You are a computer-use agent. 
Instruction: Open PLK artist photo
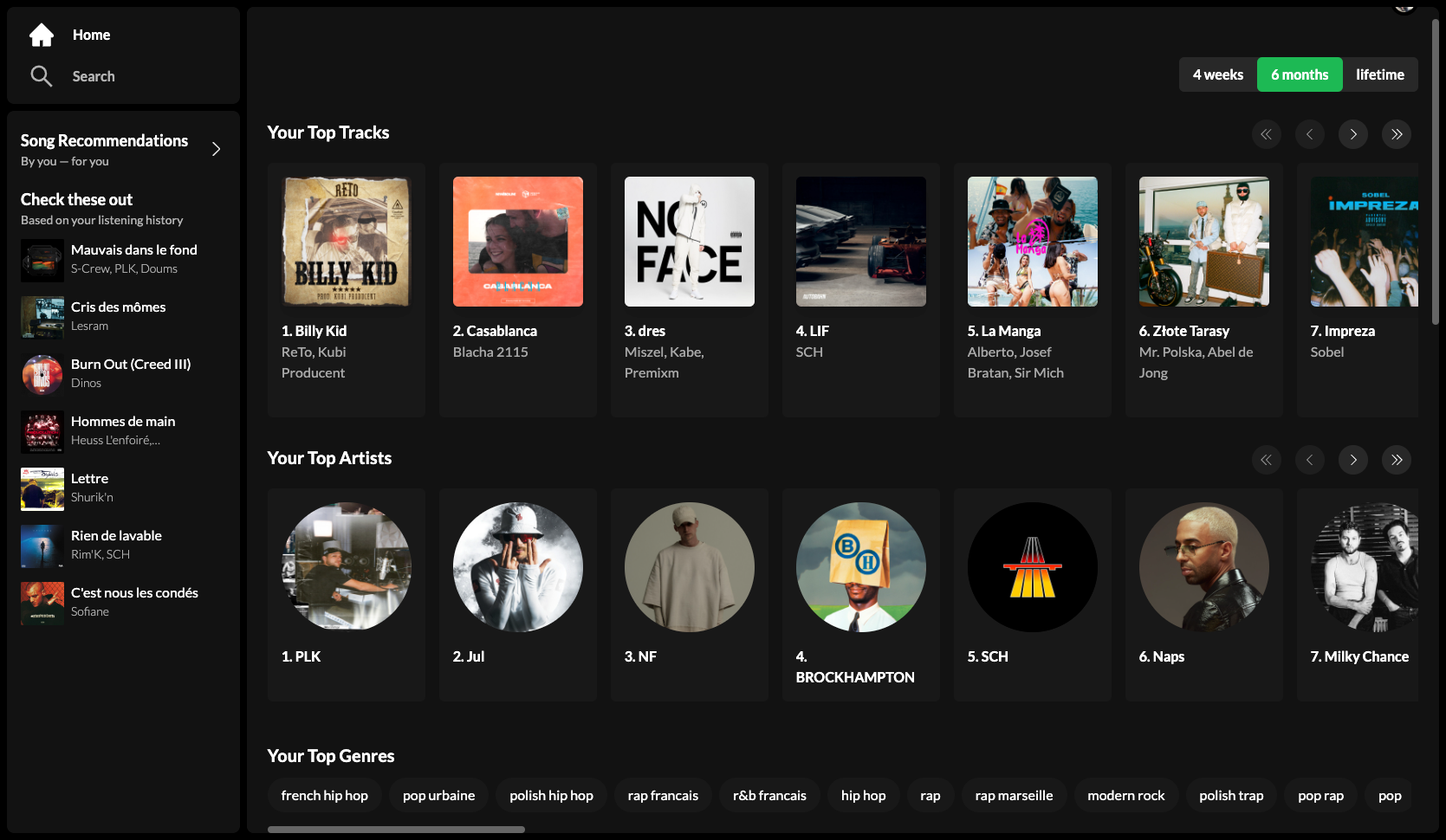tap(347, 567)
